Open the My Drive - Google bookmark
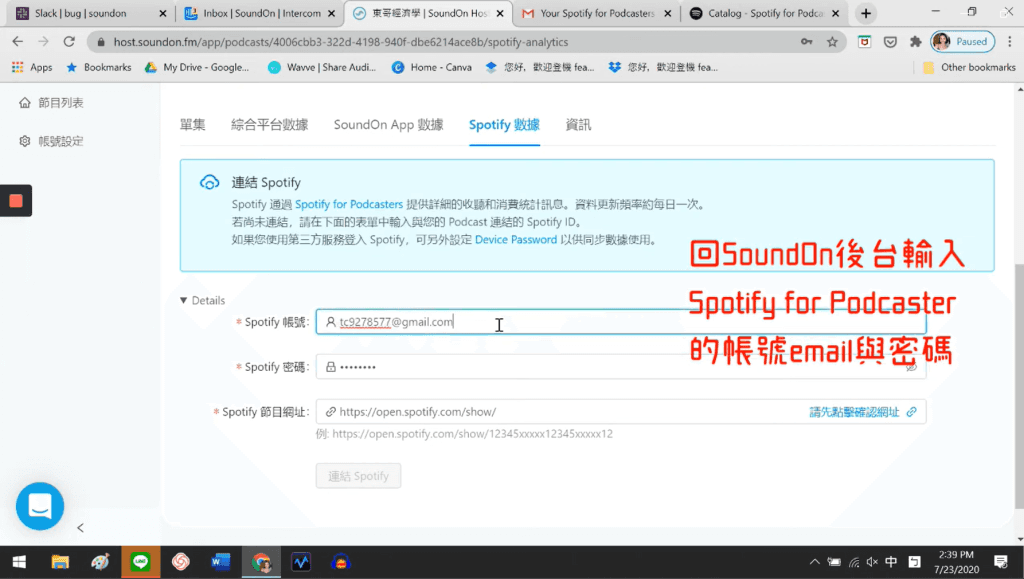 tap(197, 67)
